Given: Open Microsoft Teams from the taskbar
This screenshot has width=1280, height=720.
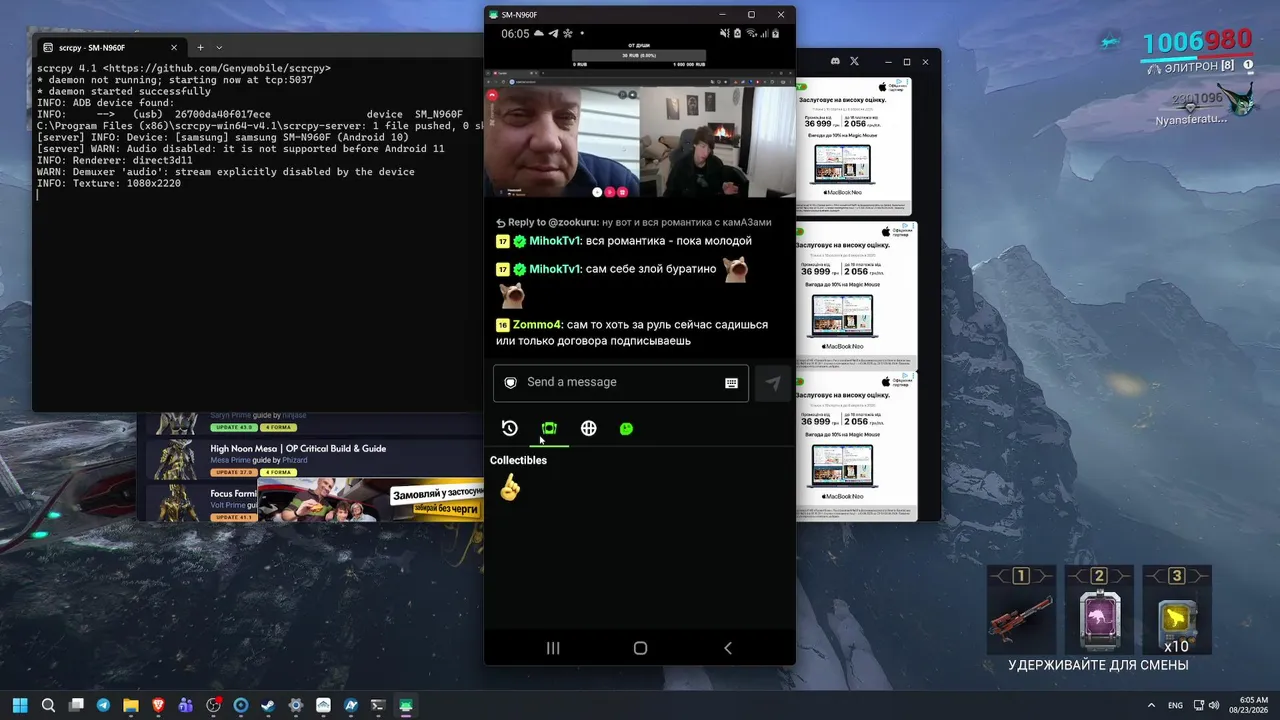Looking at the screenshot, I should tap(186, 705).
